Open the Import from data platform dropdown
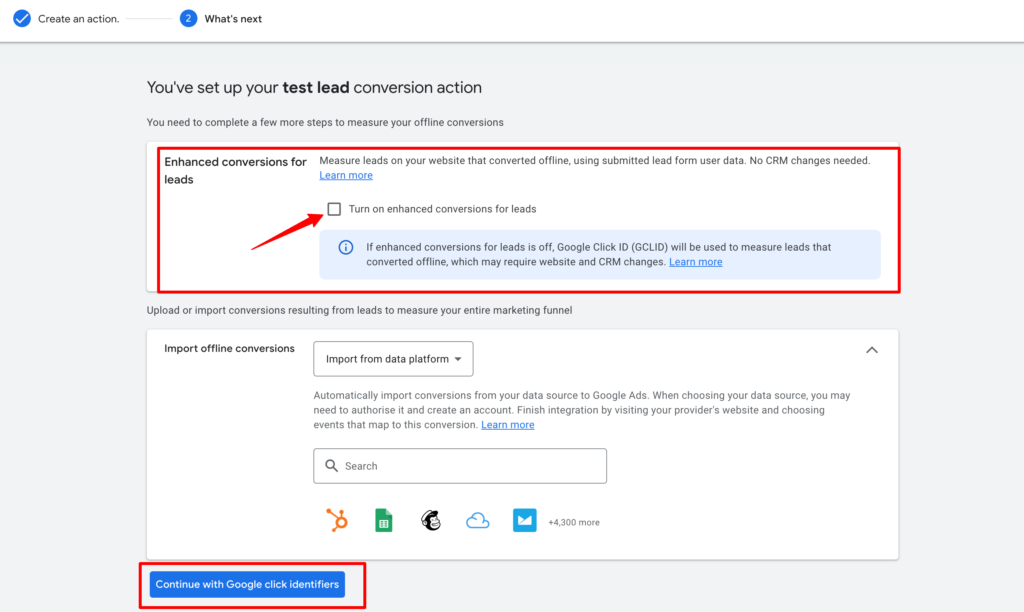The image size is (1024, 612). (393, 359)
